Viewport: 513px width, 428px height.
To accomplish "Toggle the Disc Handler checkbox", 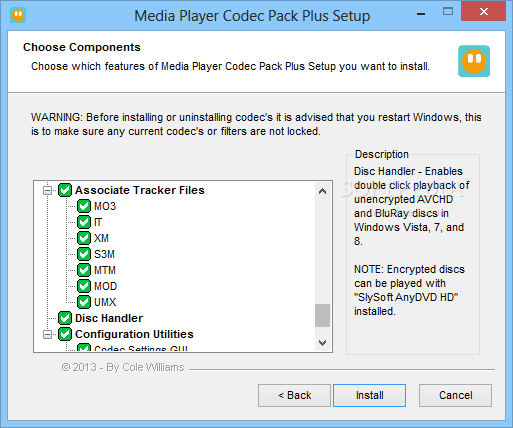I will [65, 318].
